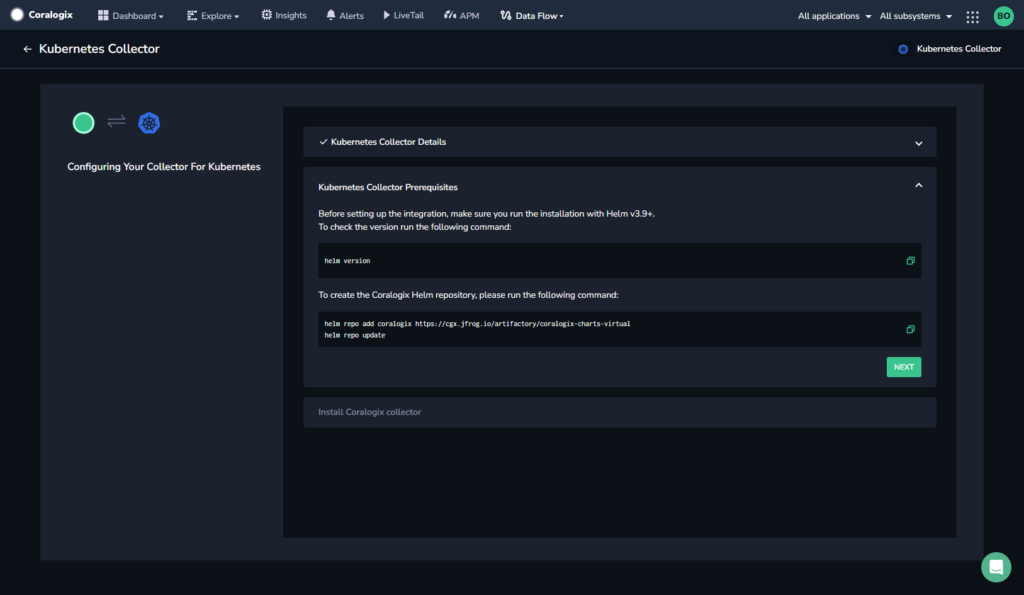This screenshot has width=1024, height=595.
Task: Click the Coralogix logo icon
Action: coord(17,14)
